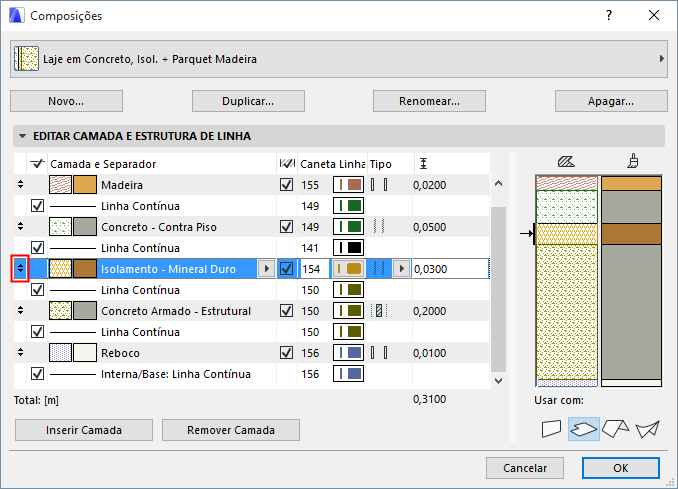Open pen color swatch for first Linha Contínua 149
This screenshot has width=678, height=489.
click(x=349, y=206)
